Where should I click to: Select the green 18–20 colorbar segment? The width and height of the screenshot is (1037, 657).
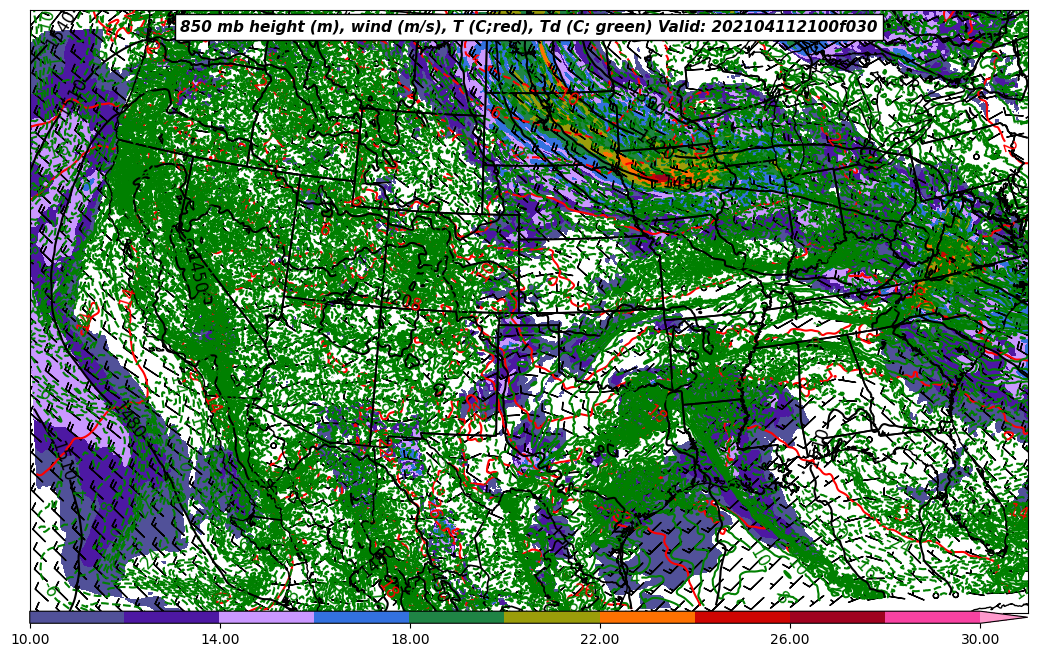pyautogui.click(x=457, y=617)
